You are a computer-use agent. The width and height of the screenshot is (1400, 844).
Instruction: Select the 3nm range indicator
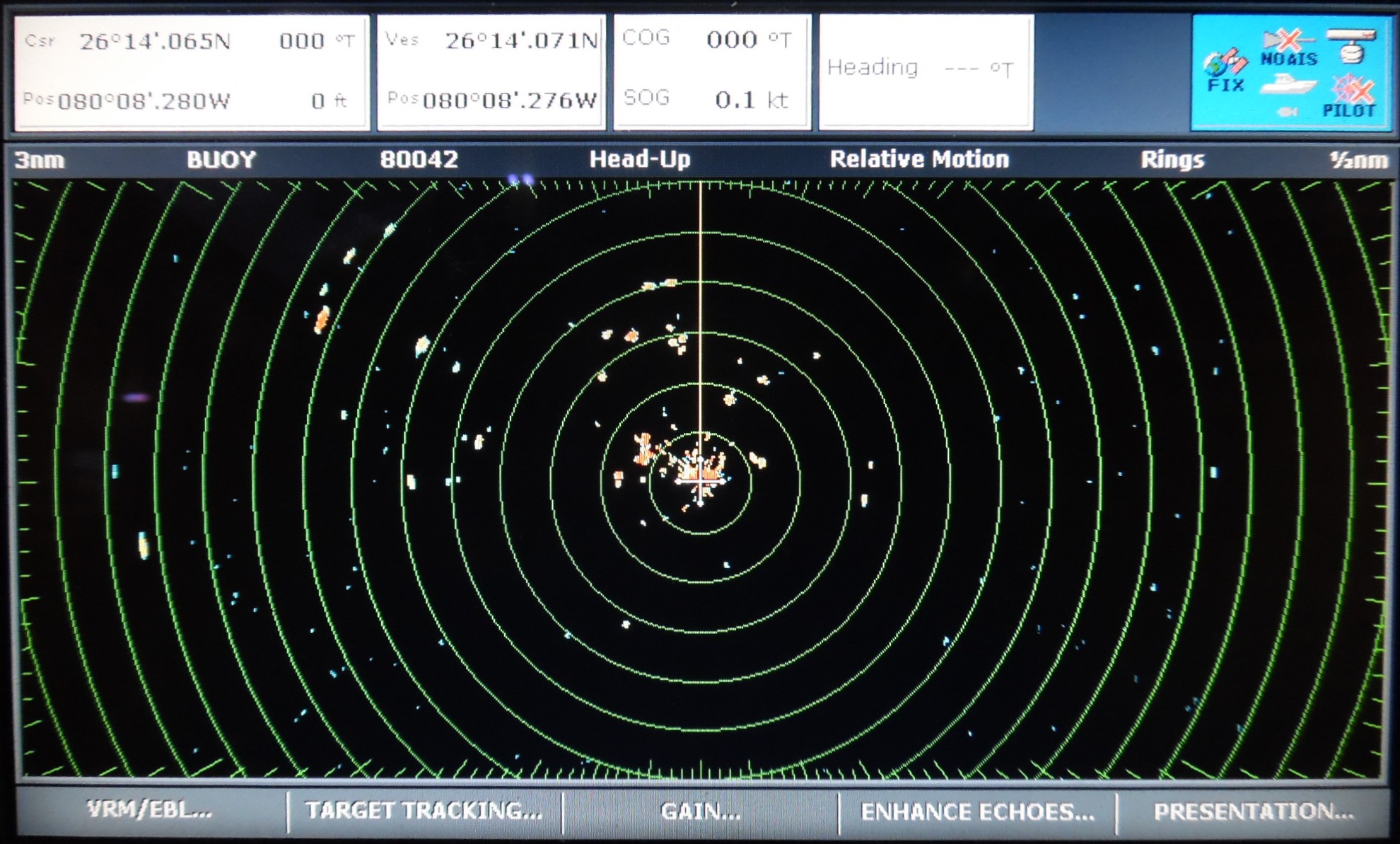[40, 160]
